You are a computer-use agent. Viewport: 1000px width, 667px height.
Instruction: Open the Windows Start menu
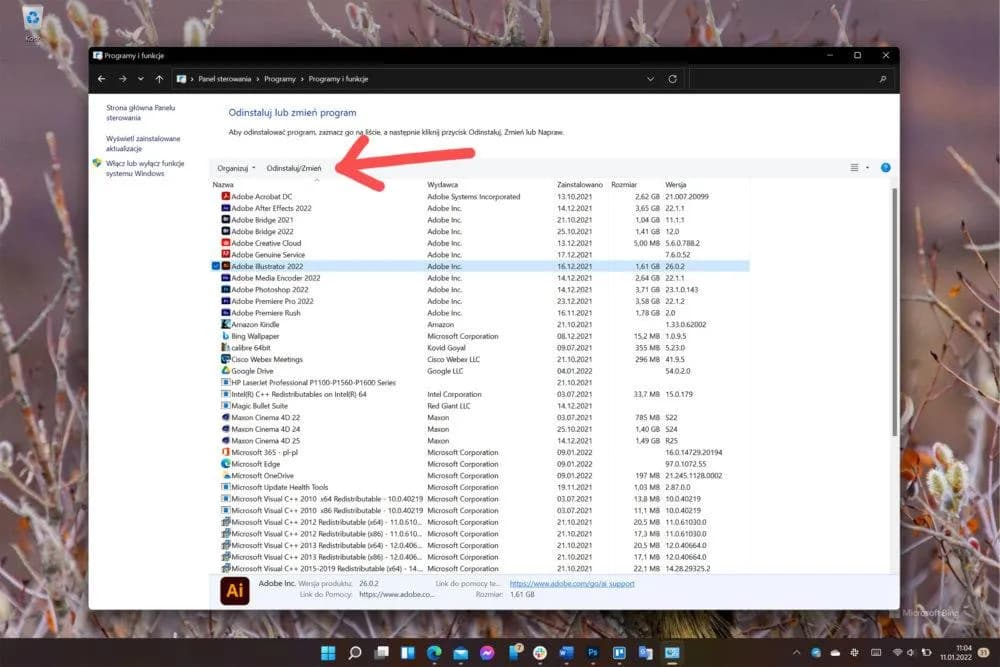pos(327,654)
